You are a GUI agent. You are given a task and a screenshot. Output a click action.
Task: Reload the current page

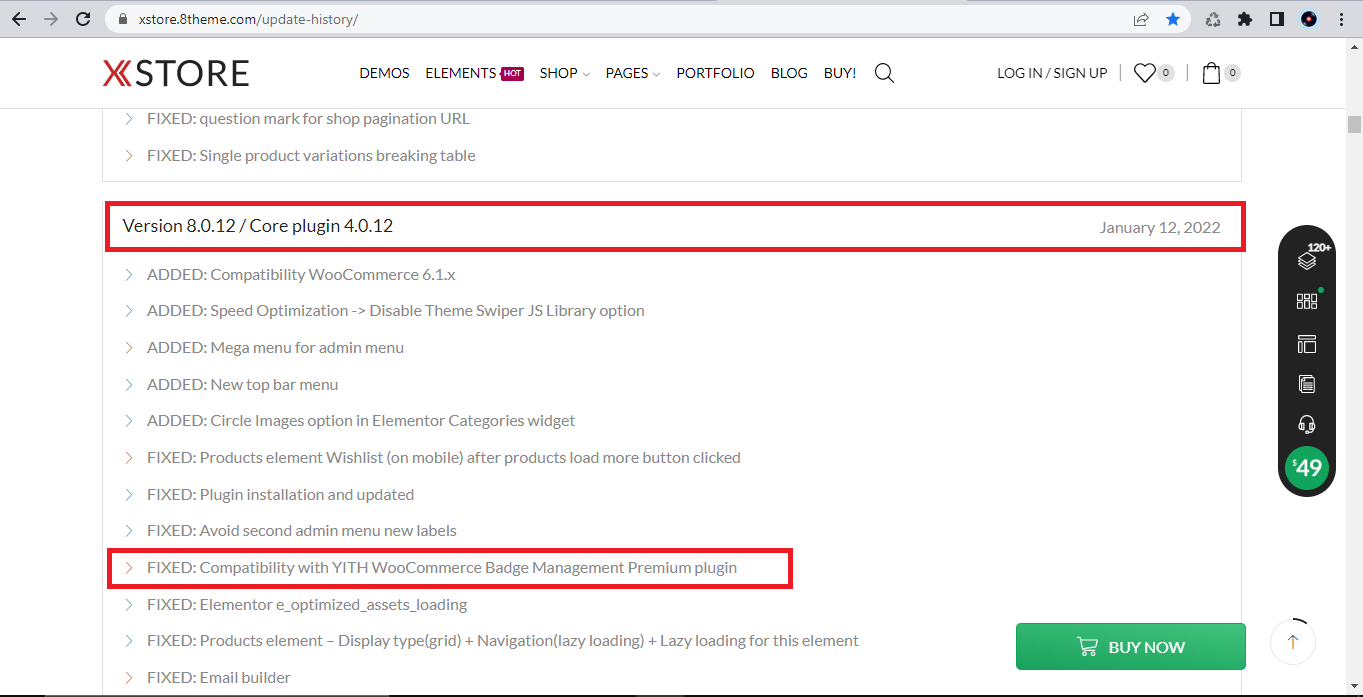84,19
